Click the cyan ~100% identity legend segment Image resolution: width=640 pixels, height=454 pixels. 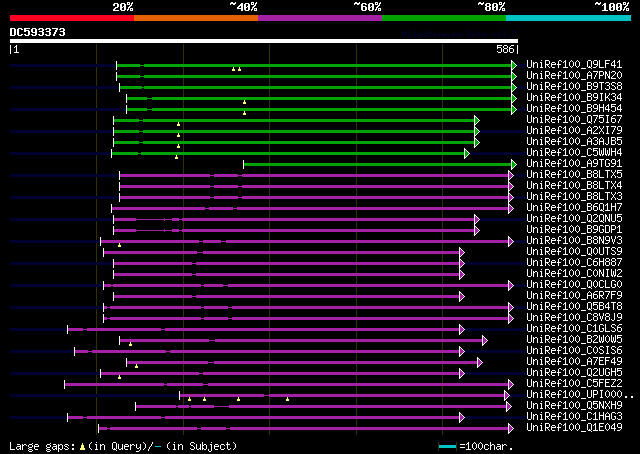(569, 18)
